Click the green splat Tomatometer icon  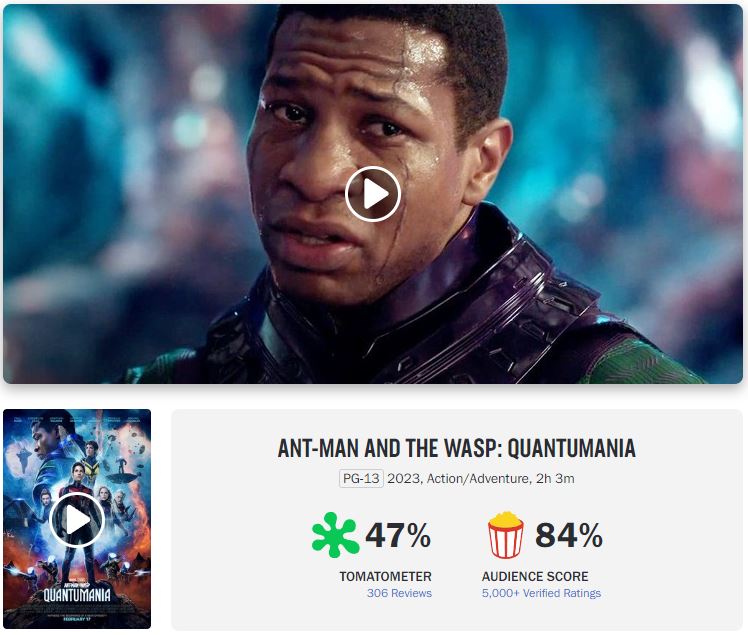click(335, 535)
